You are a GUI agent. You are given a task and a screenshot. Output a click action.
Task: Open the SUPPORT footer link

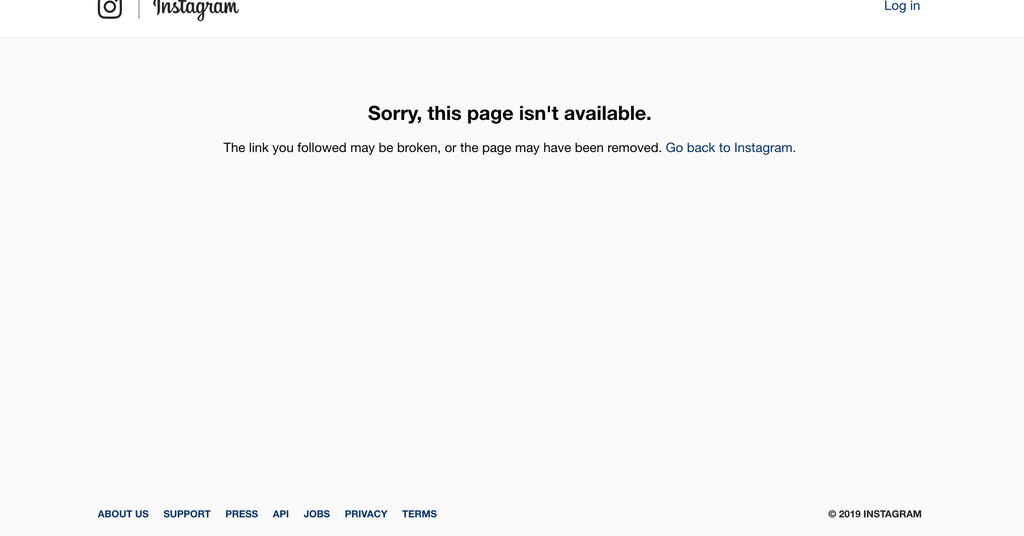point(187,514)
